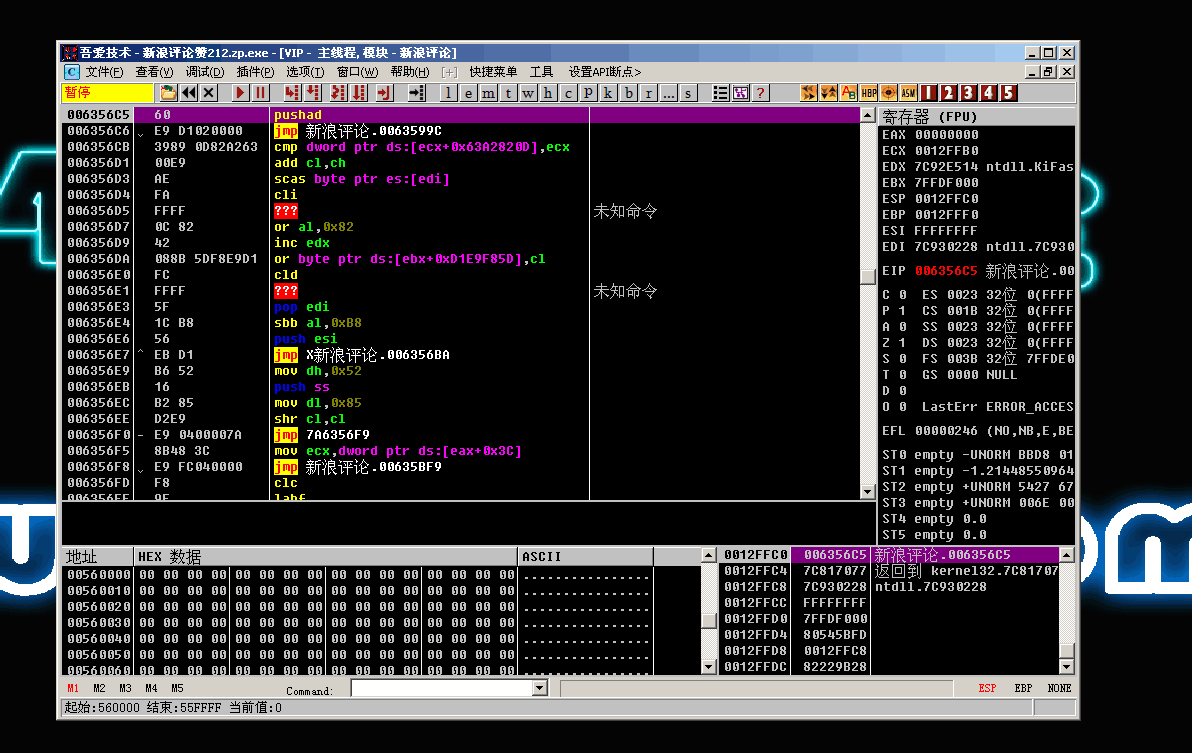The width and height of the screenshot is (1192, 753).
Task: Open the Command history dropdown
Action: click(538, 688)
